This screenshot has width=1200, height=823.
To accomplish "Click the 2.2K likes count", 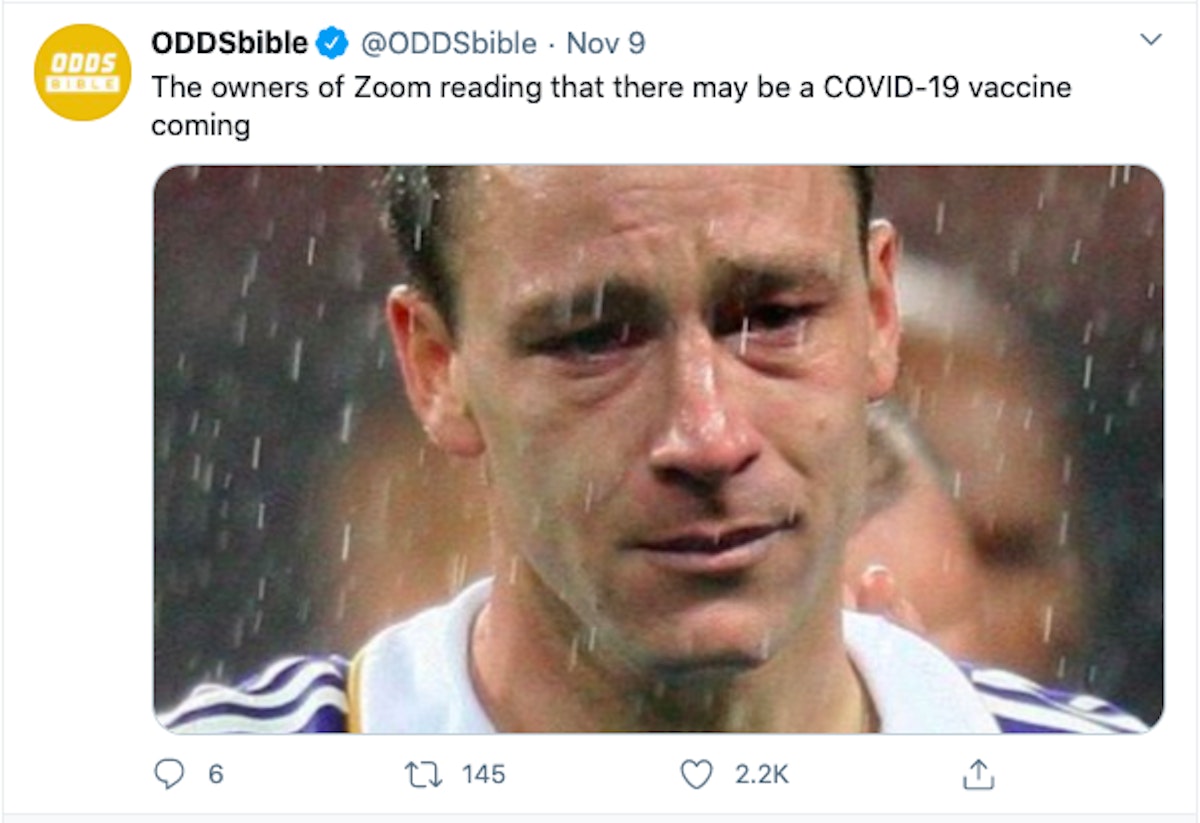I will coord(762,774).
